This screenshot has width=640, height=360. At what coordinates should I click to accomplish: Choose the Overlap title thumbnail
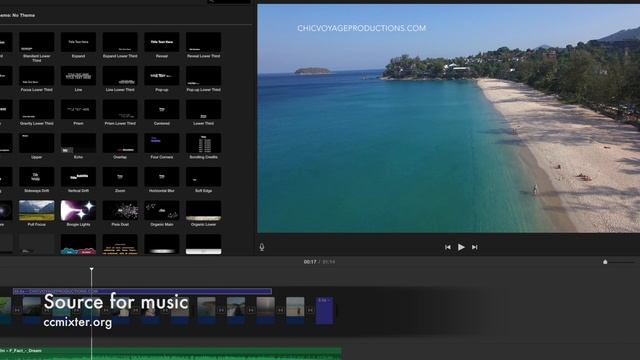point(120,143)
